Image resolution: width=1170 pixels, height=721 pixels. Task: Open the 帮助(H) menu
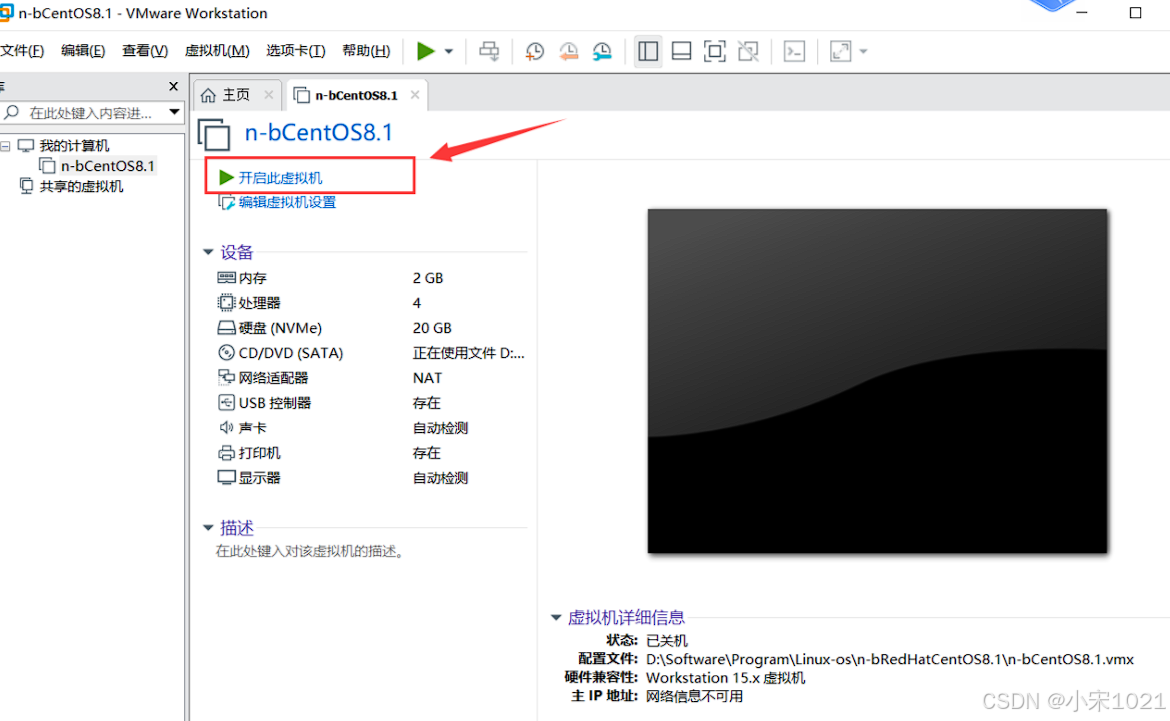pyautogui.click(x=366, y=51)
